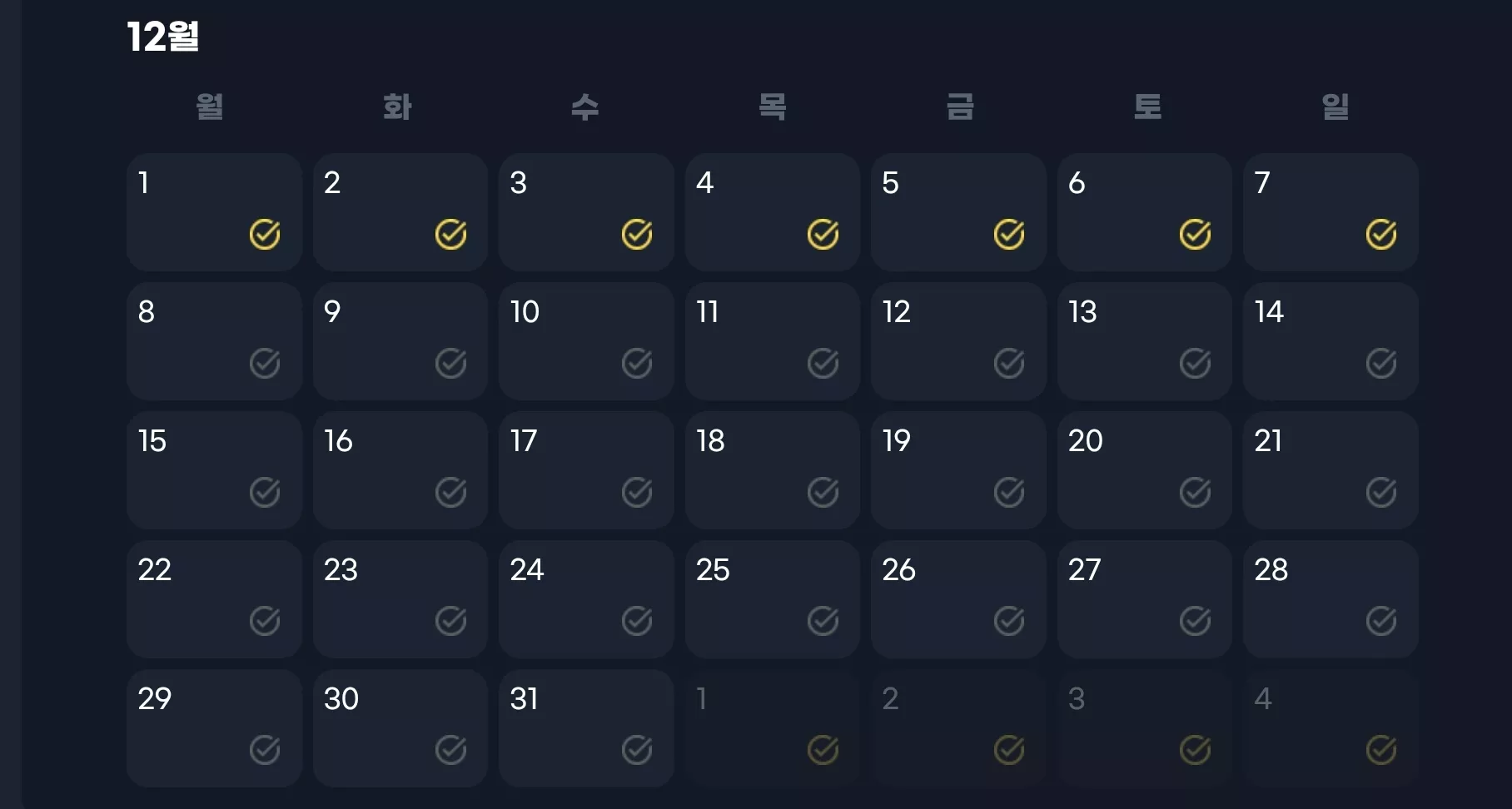Click the yellow check icon on December 7
Image resolution: width=1512 pixels, height=809 pixels.
[1380, 235]
